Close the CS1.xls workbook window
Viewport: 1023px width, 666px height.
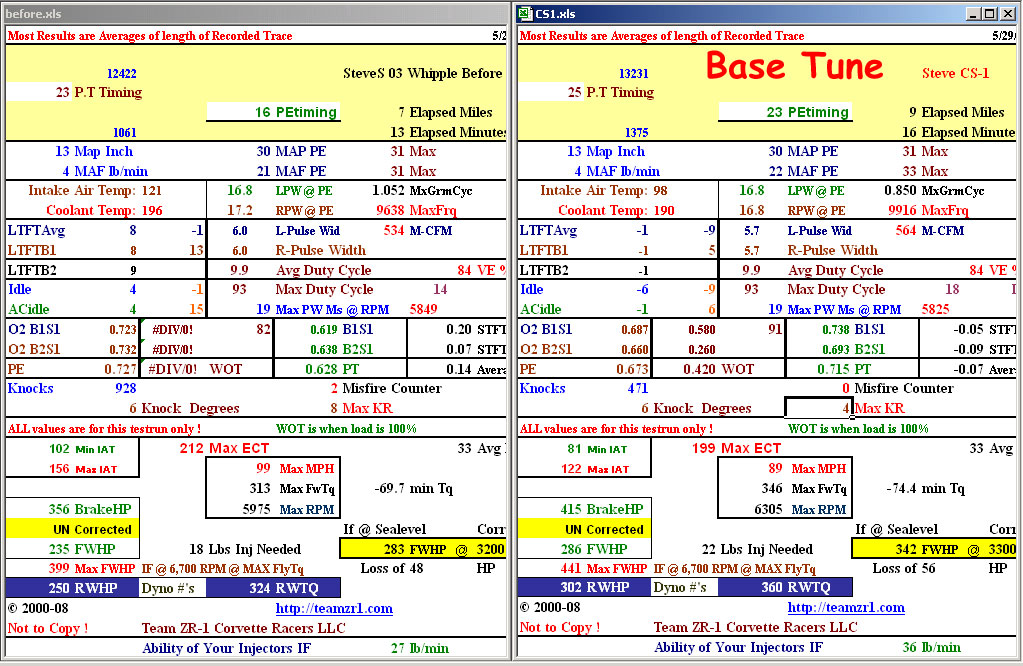tap(1007, 13)
